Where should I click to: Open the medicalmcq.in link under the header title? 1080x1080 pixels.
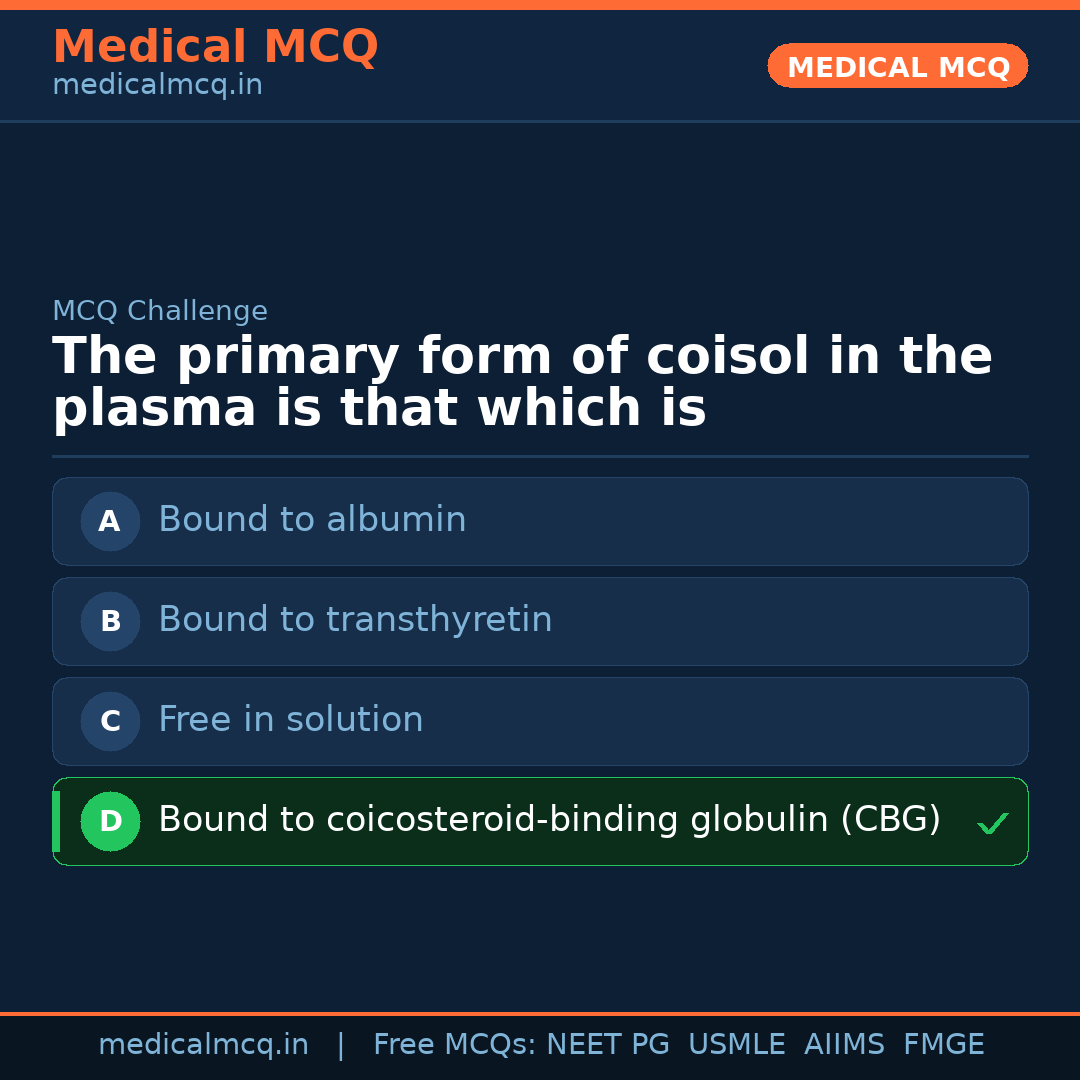click(x=157, y=86)
